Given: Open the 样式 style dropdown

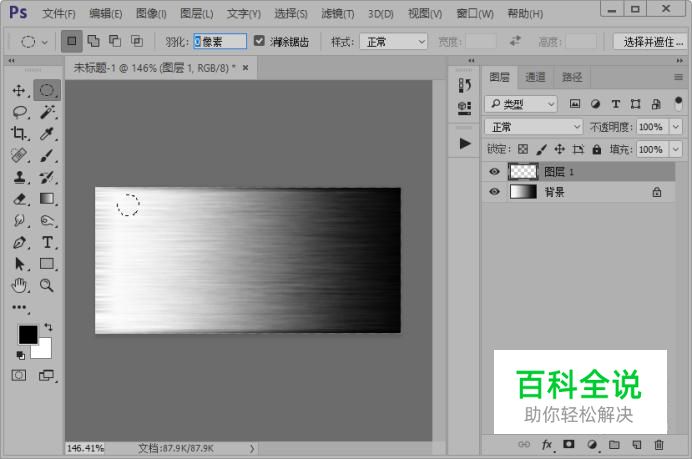Looking at the screenshot, I should click(x=393, y=42).
